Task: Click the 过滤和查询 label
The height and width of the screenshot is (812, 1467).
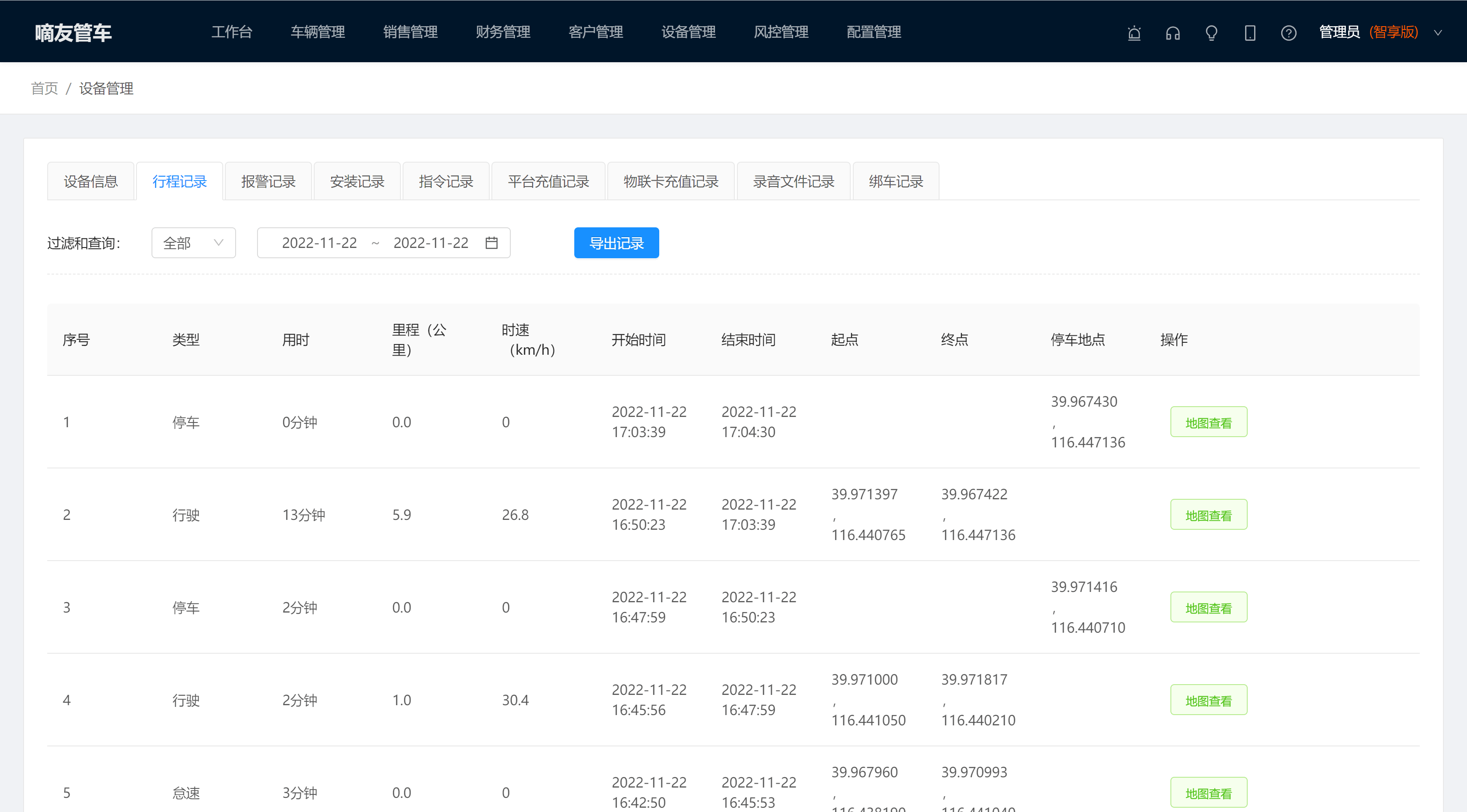Action: [84, 243]
